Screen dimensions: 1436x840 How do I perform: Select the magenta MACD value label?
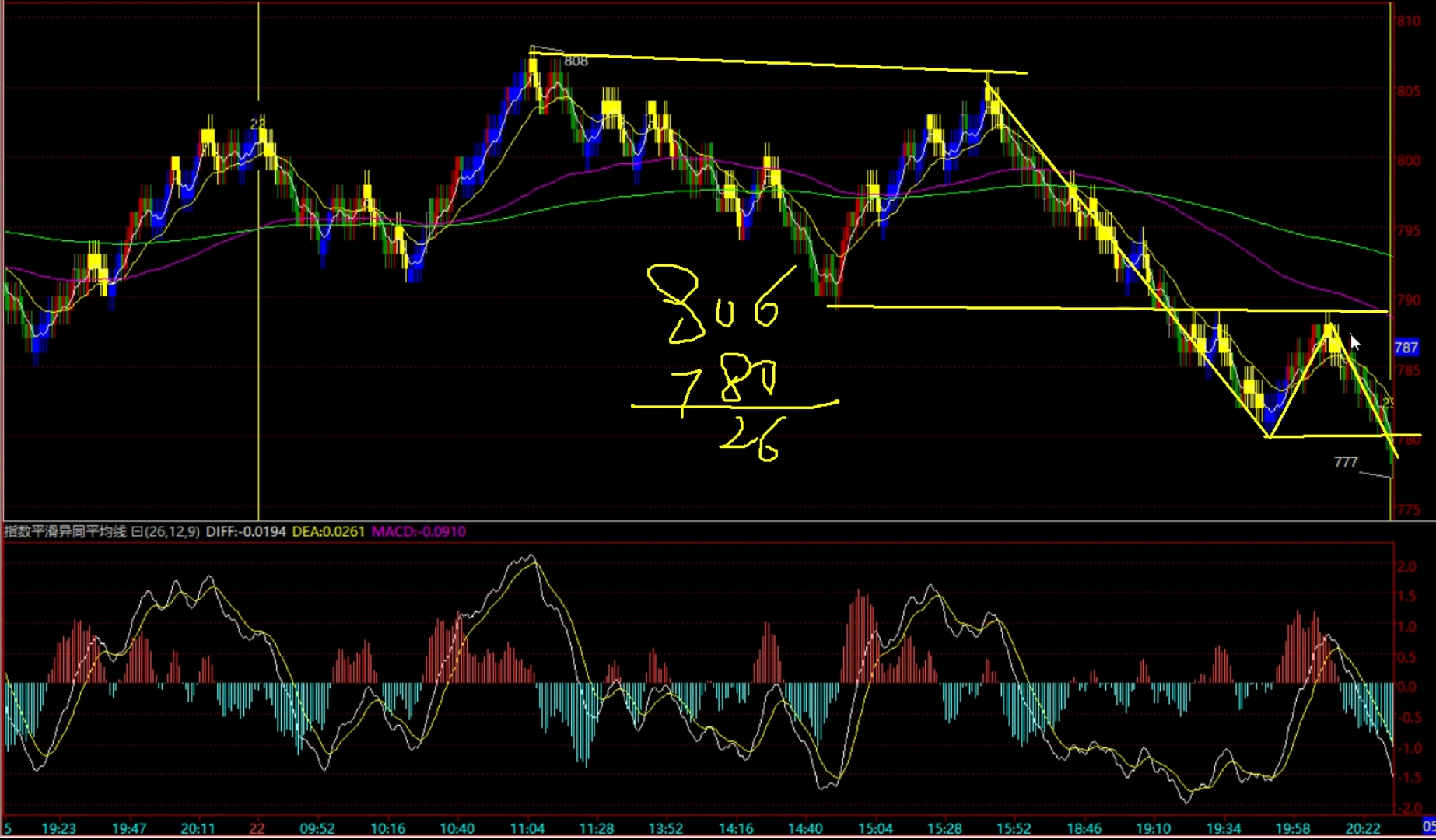[419, 532]
